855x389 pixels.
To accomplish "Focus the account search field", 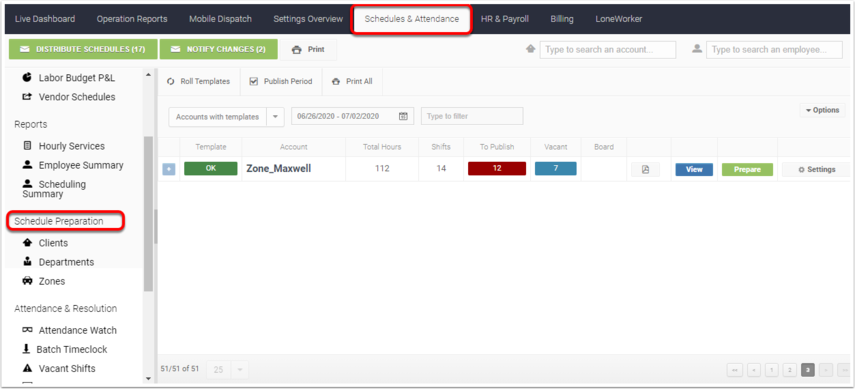I will point(607,50).
